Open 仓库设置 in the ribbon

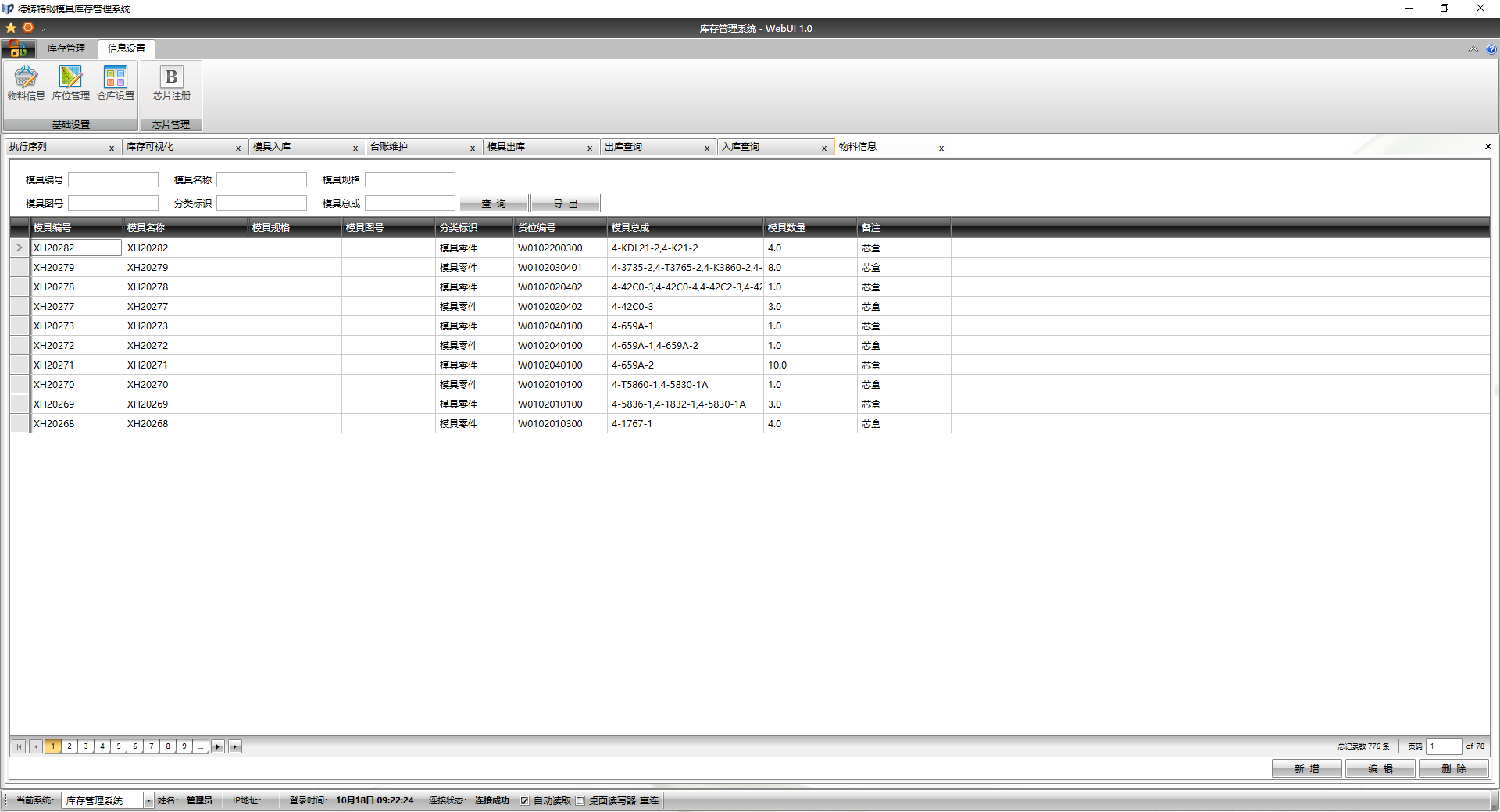[x=116, y=83]
